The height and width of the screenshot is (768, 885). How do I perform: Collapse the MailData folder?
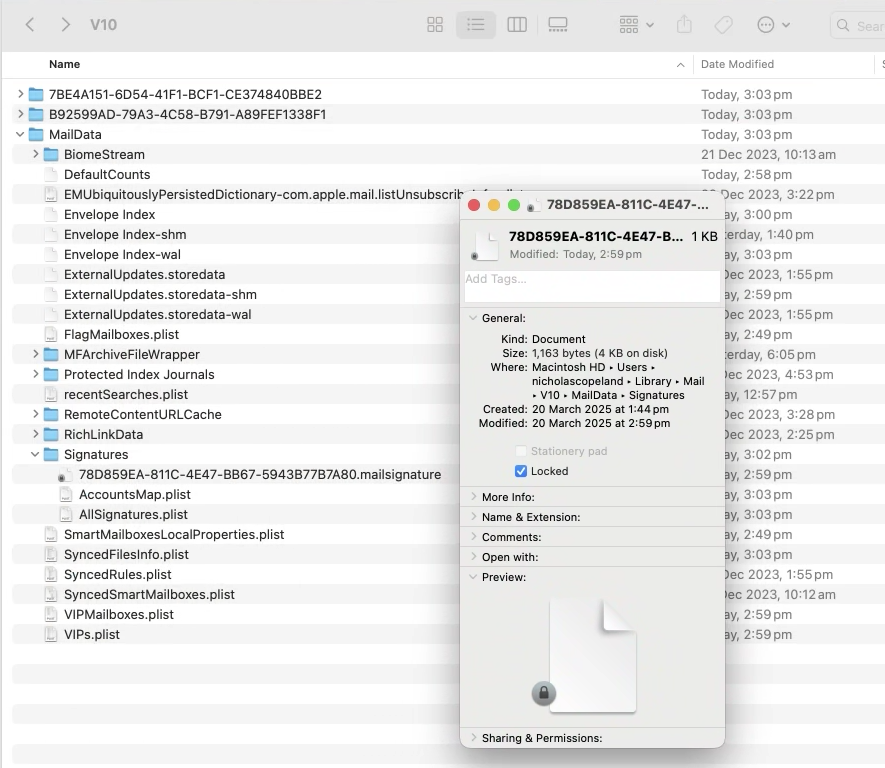click(x=20, y=134)
